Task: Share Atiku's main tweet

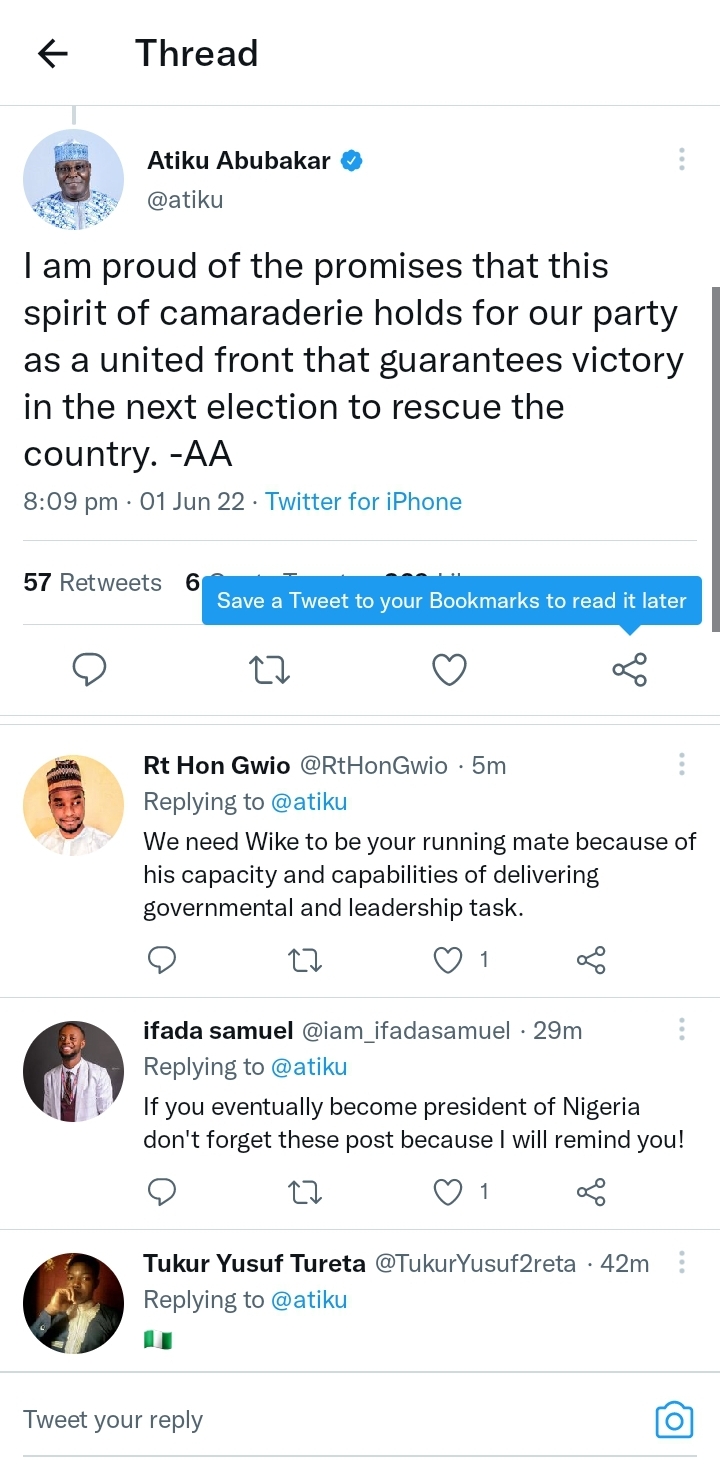Action: (x=629, y=669)
